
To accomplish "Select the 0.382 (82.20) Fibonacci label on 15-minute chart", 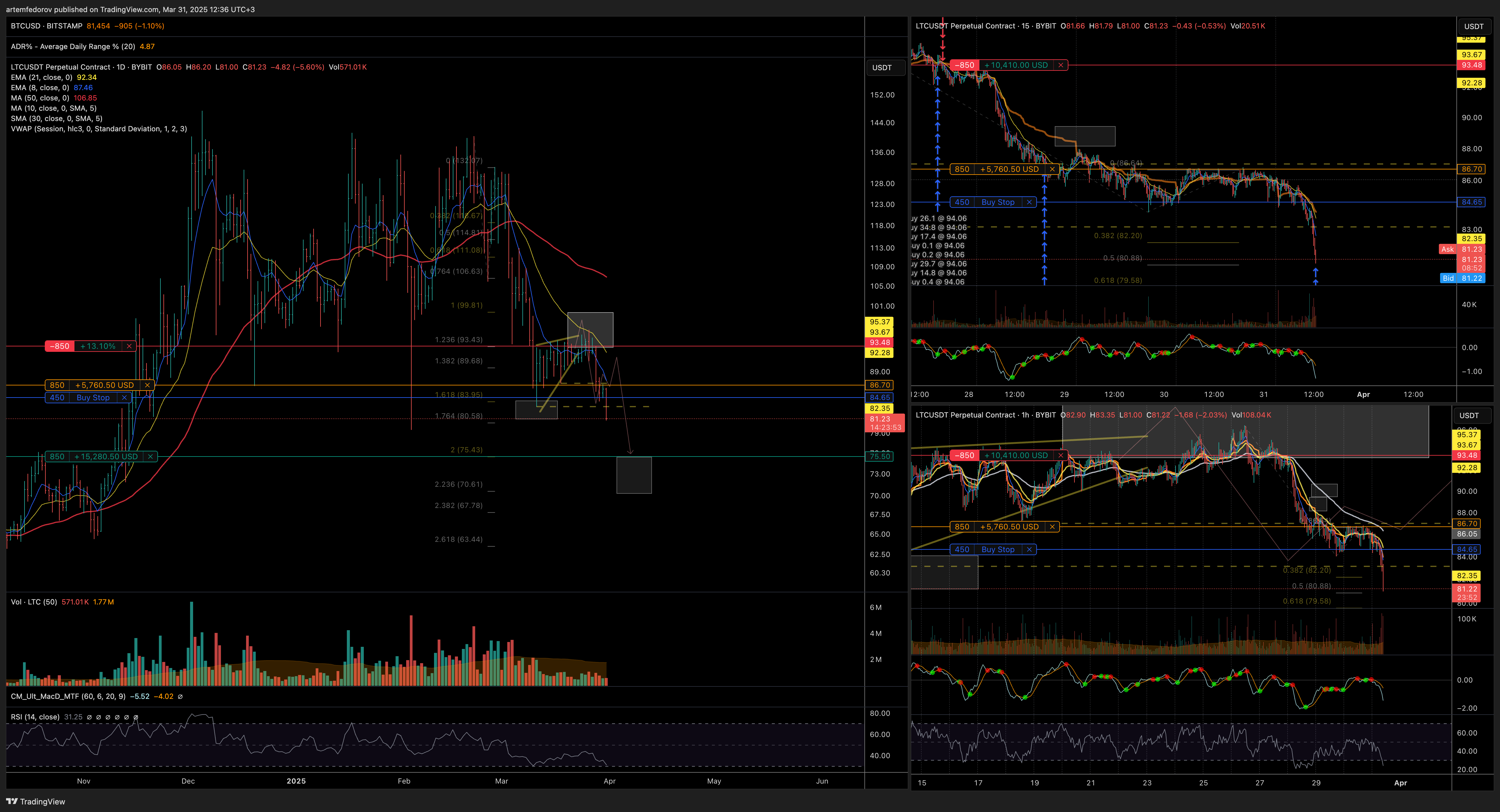I will pyautogui.click(x=1118, y=236).
